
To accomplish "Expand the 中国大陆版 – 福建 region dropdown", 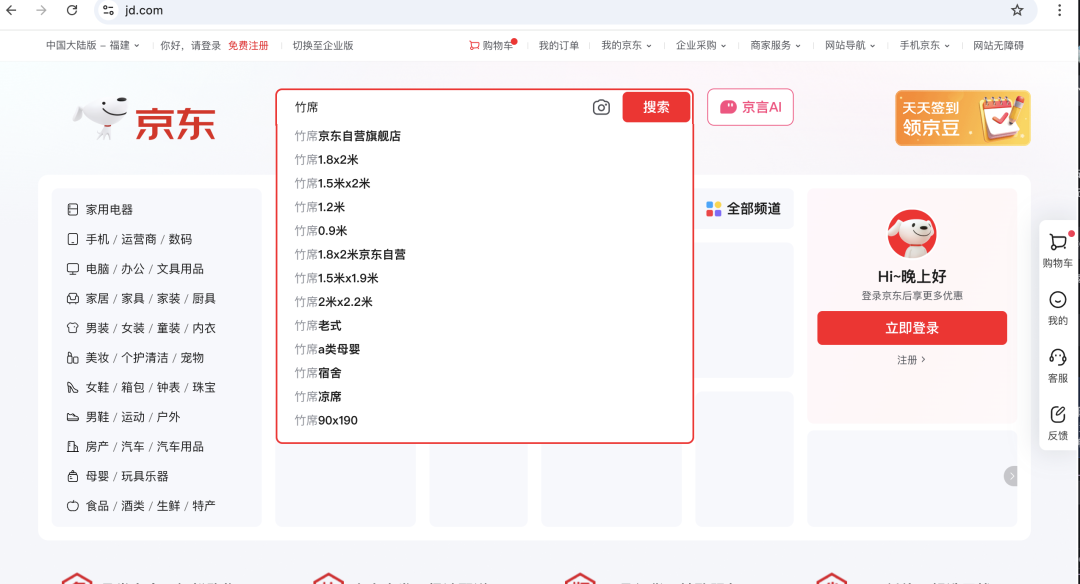I will tap(93, 45).
